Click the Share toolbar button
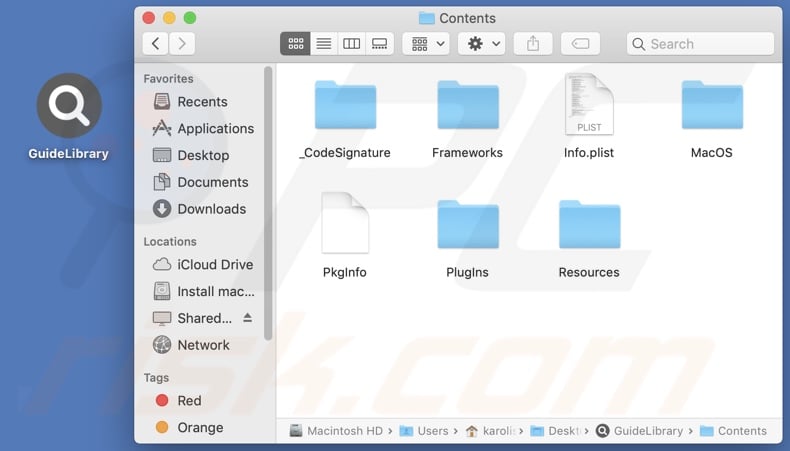The image size is (790, 451). tap(533, 44)
